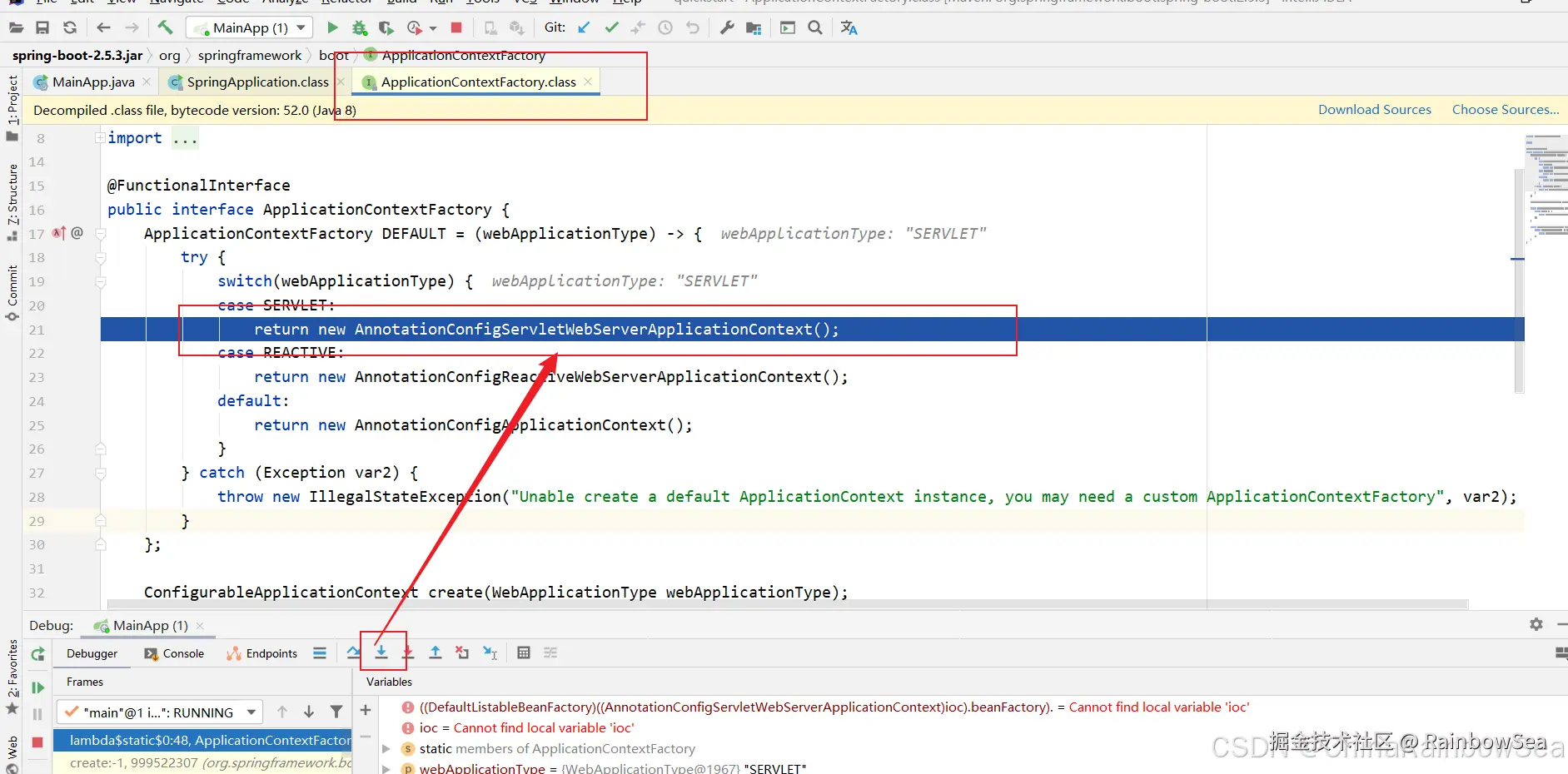Open debug layout settings hamburger icon
This screenshot has height=774, width=1568.
[x=320, y=653]
